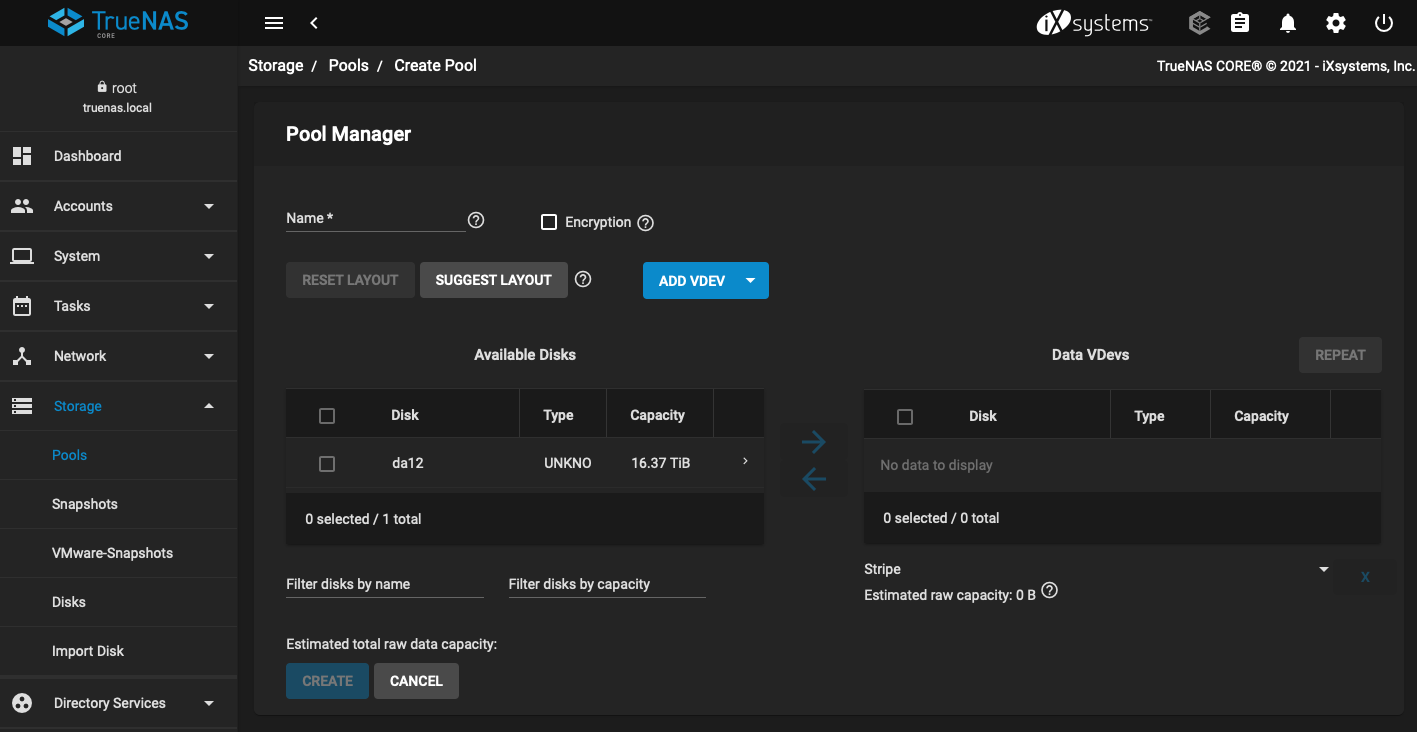
Task: Sort available disks by Disk column
Action: coord(405,415)
